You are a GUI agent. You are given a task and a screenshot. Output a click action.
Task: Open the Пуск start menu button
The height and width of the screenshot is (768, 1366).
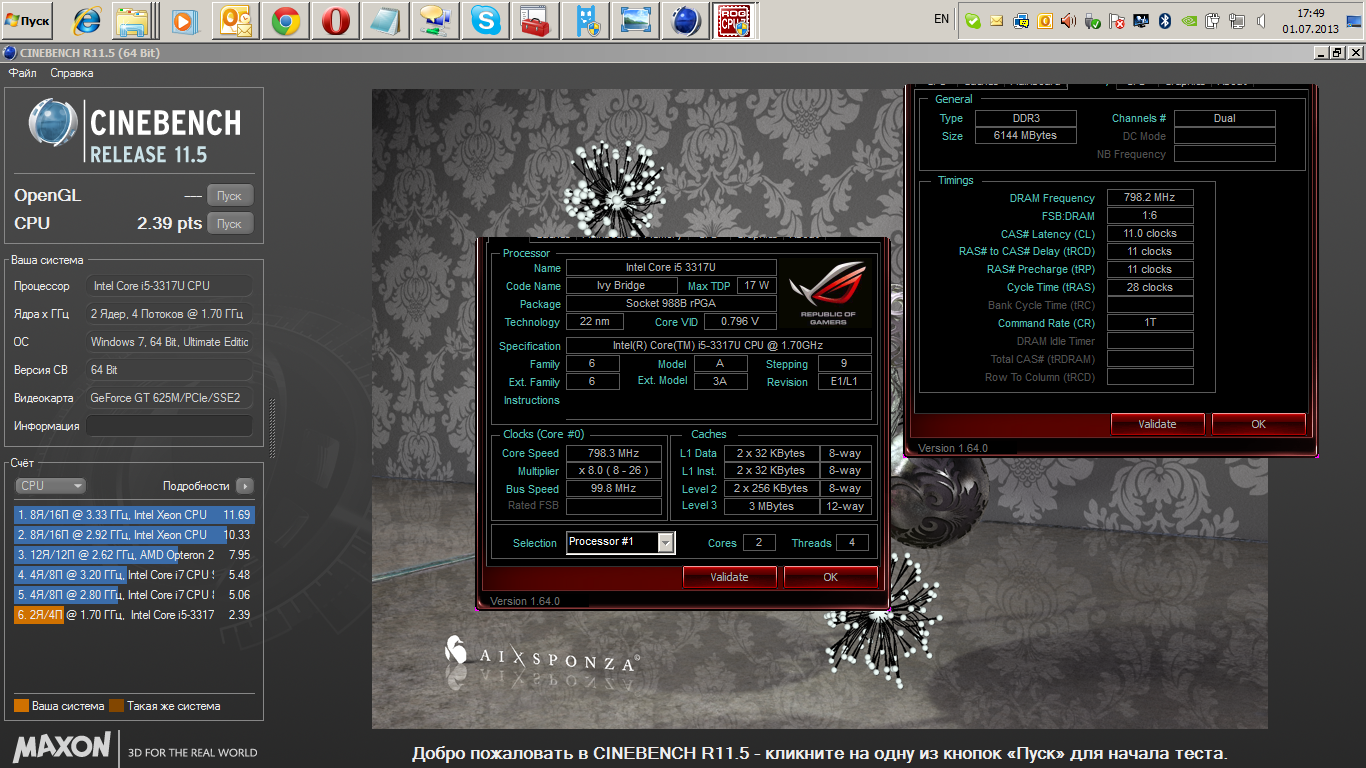pos(29,20)
